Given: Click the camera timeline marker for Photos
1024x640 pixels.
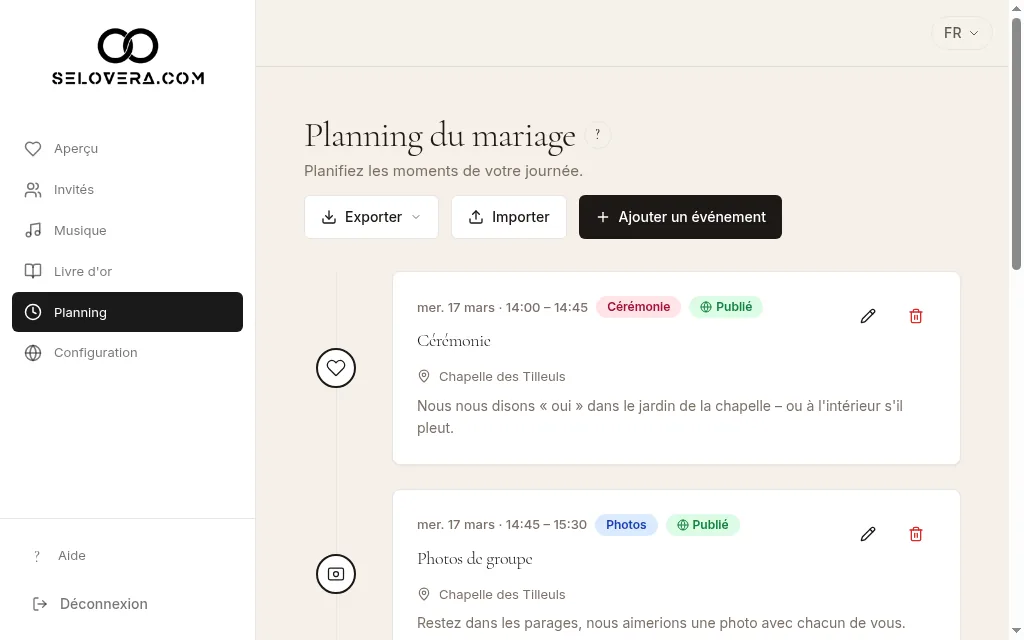Looking at the screenshot, I should pos(336,574).
